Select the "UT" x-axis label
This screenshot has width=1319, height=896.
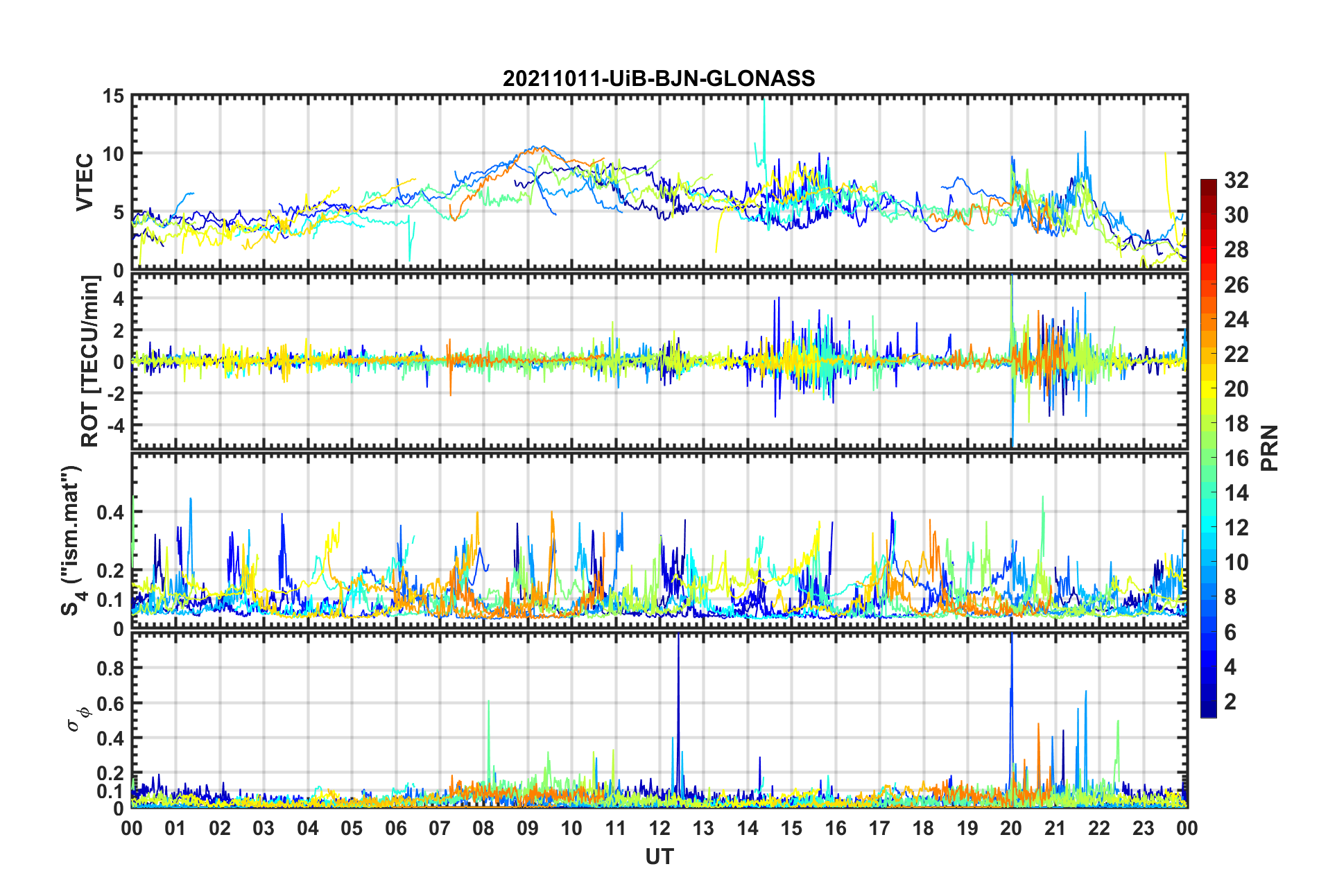point(659,857)
